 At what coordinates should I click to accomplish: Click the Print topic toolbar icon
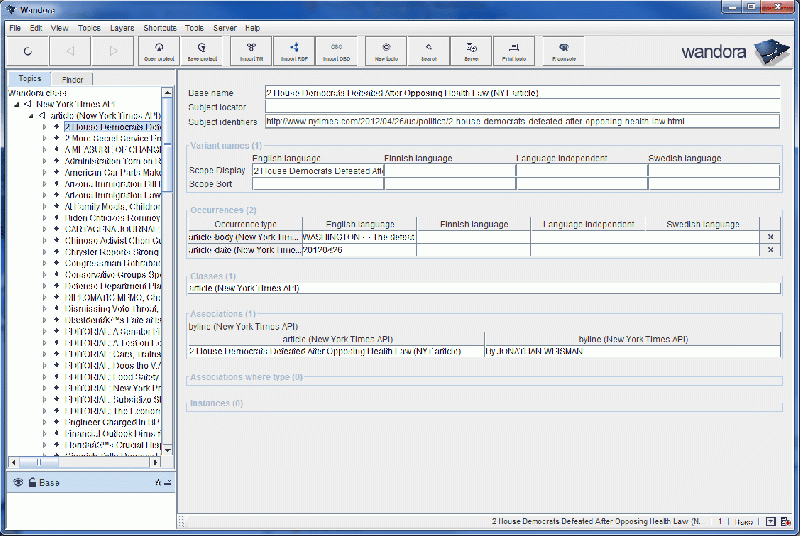click(514, 50)
